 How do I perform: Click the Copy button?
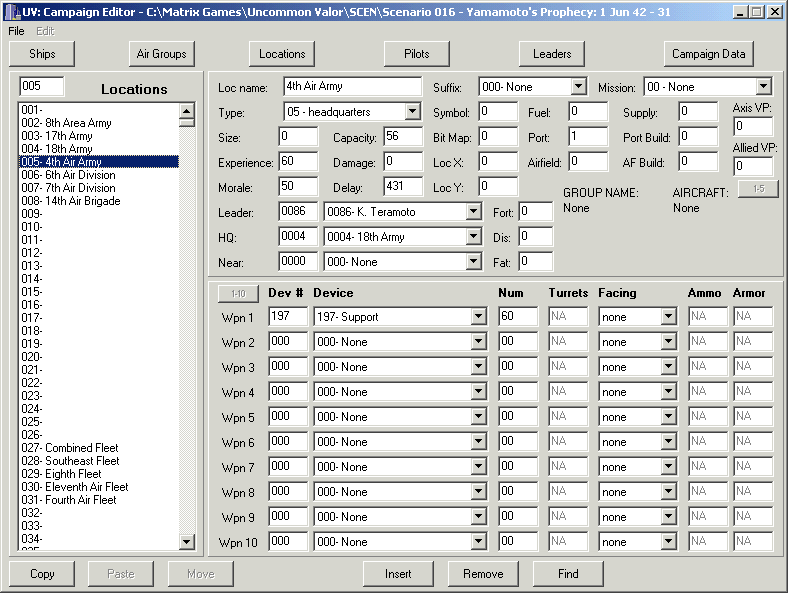pos(42,574)
